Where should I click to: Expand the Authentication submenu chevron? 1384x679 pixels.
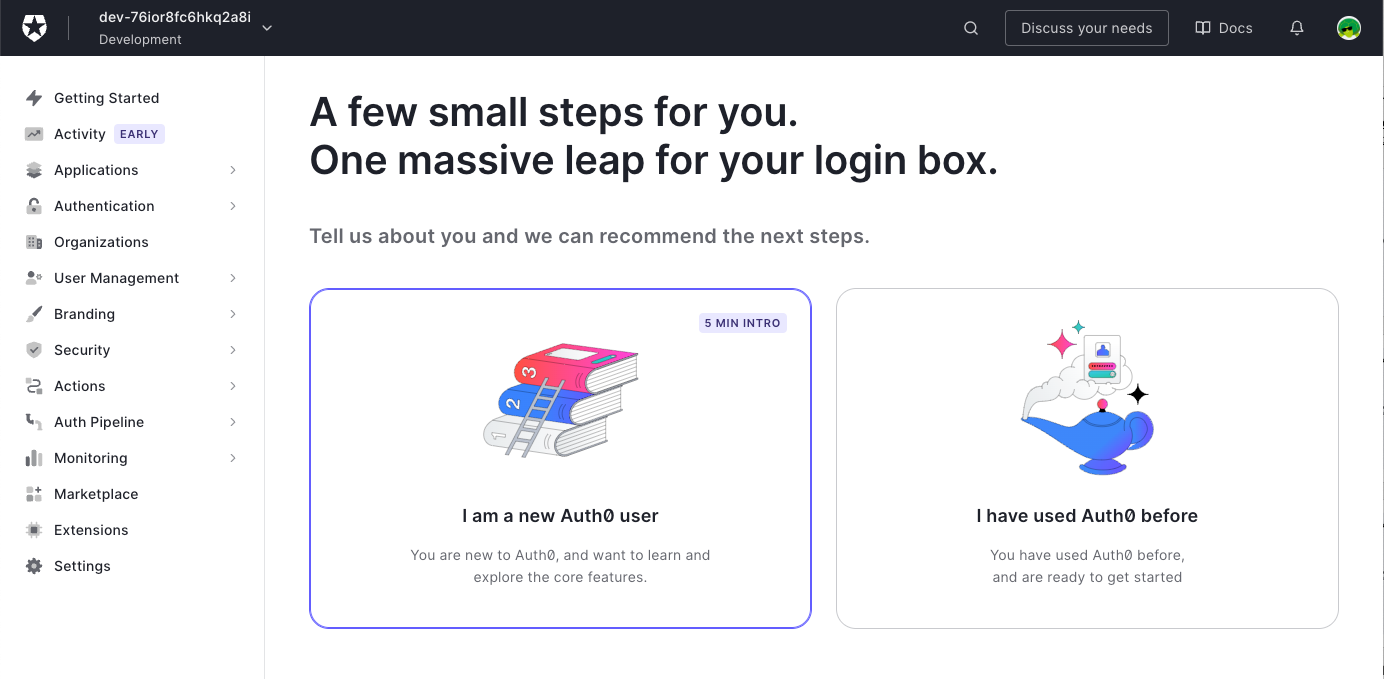pos(233,206)
